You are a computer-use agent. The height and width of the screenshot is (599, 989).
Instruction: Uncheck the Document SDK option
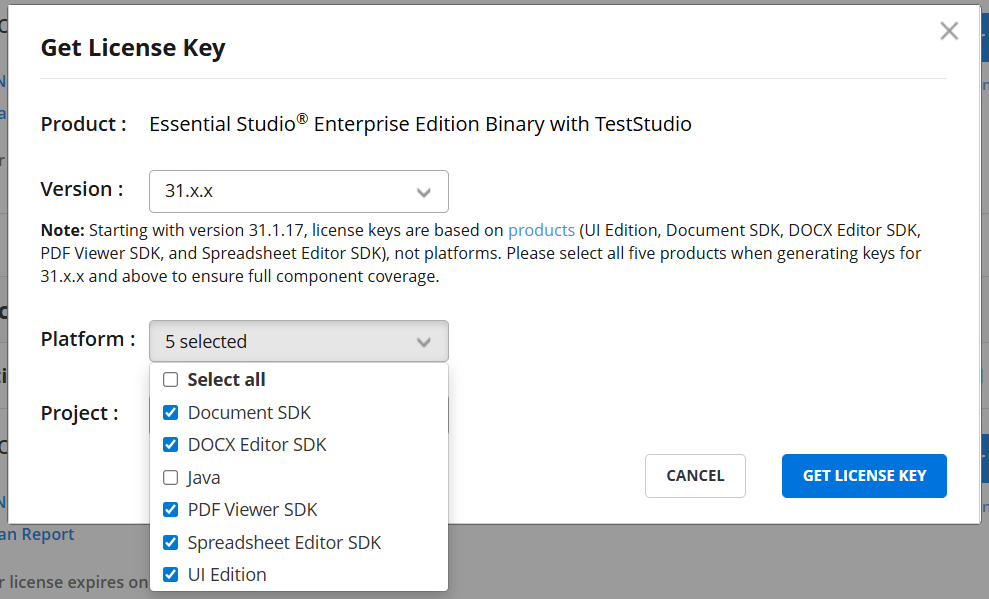click(x=170, y=412)
